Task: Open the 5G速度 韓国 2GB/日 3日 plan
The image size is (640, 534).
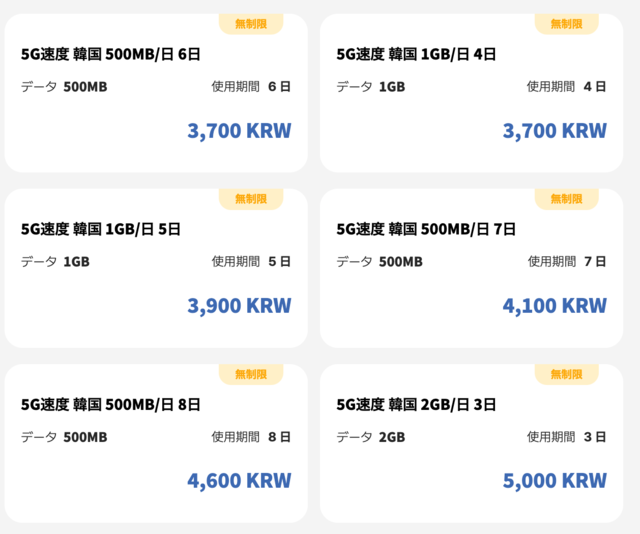Action: (x=416, y=405)
